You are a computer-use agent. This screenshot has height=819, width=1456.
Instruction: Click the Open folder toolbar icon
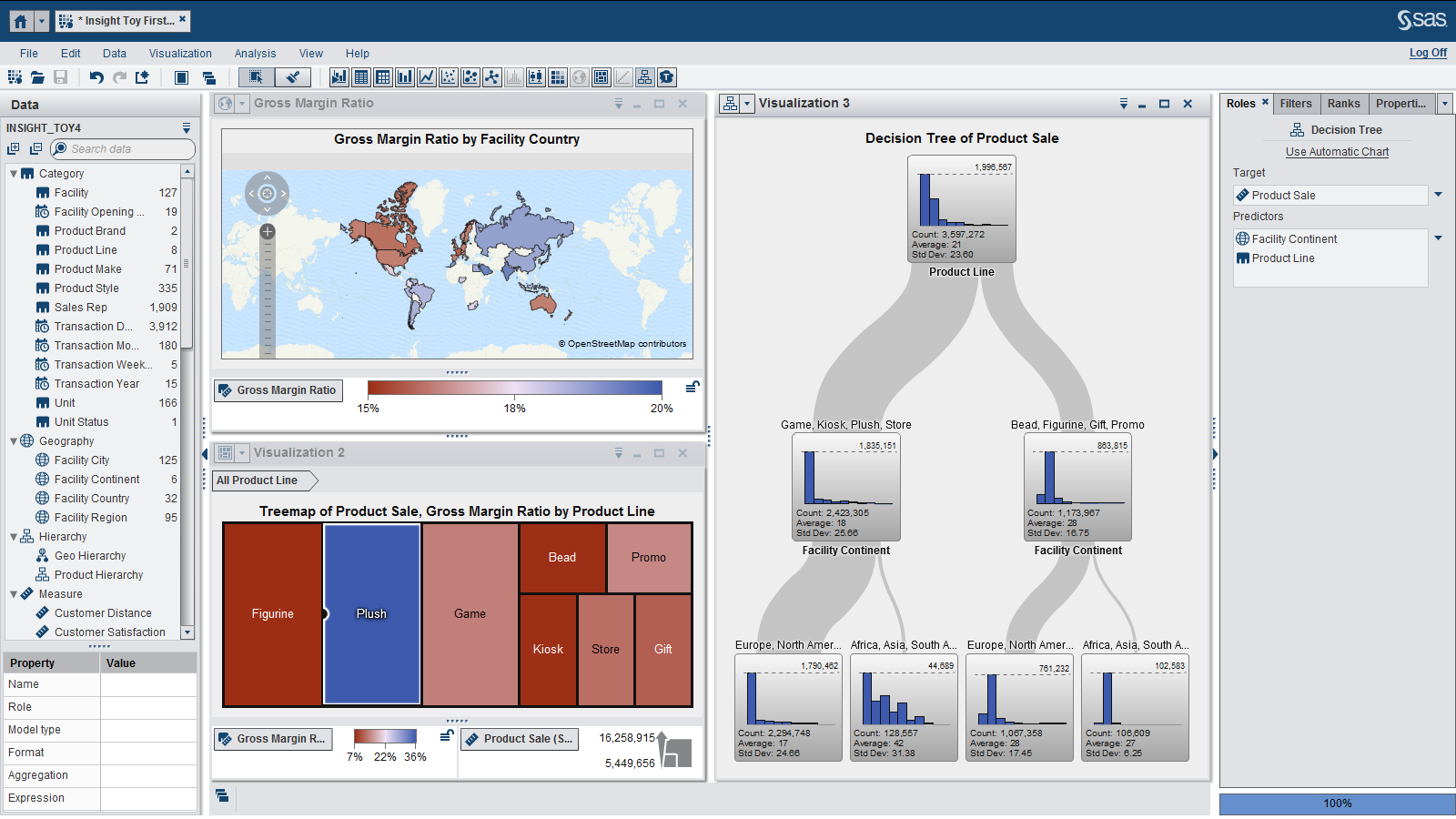click(x=37, y=78)
